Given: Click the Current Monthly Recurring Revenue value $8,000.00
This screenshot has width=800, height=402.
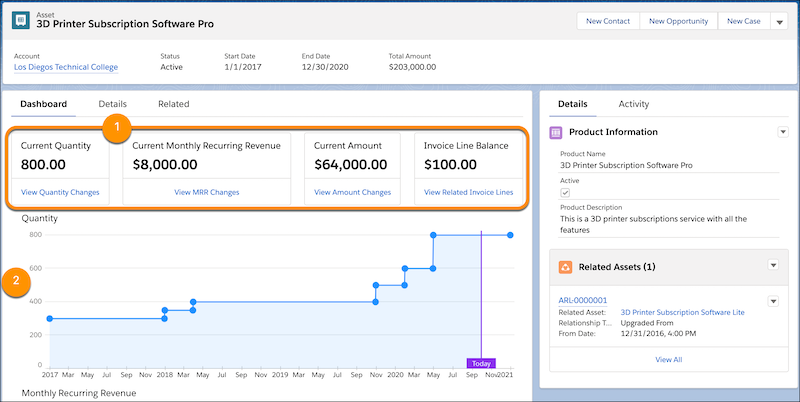Looking at the screenshot, I should 165,165.
